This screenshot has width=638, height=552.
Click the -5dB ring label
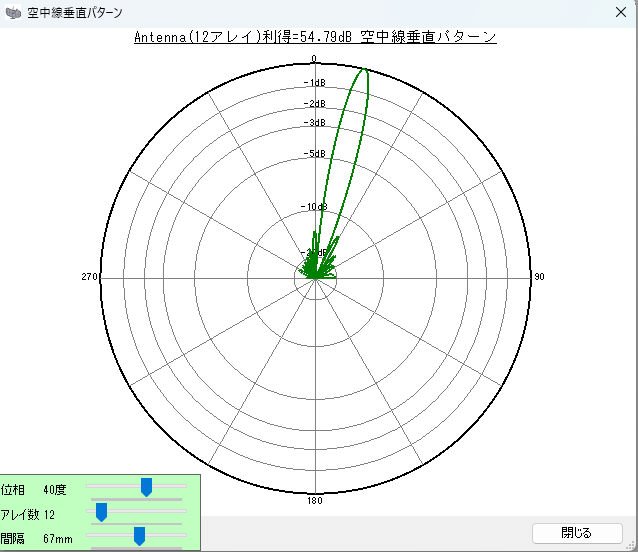314,154
